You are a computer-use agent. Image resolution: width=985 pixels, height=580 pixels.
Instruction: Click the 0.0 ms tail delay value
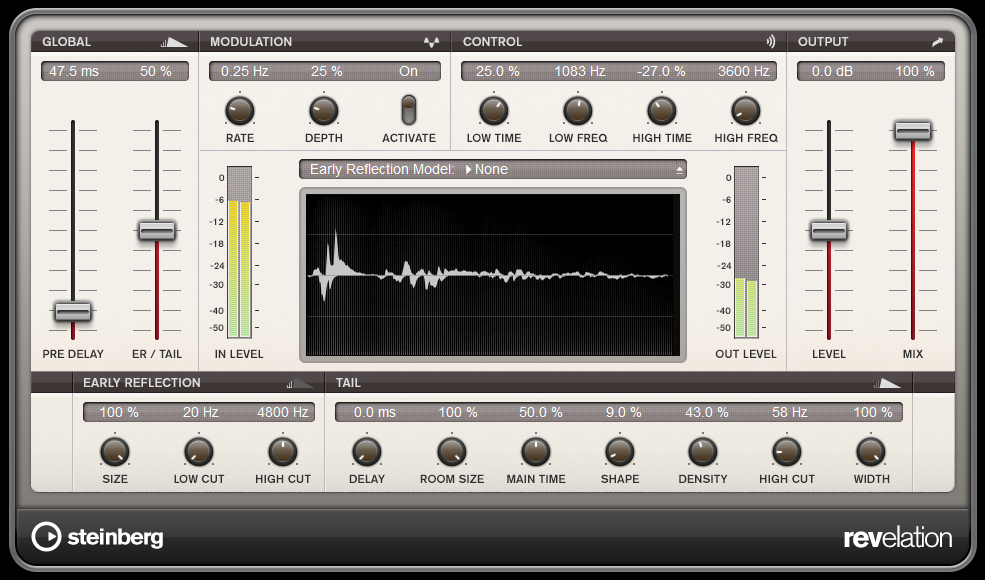point(374,413)
